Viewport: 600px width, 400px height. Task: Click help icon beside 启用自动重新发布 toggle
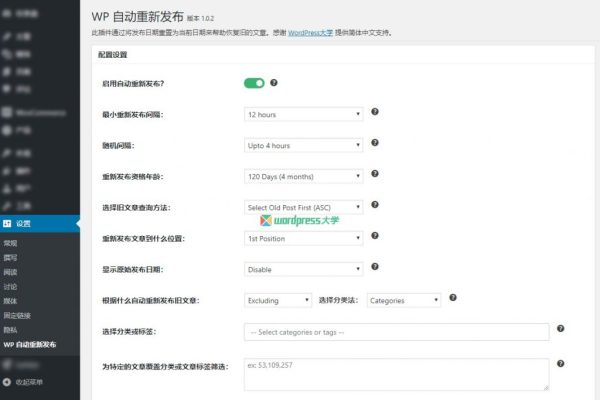tap(274, 83)
